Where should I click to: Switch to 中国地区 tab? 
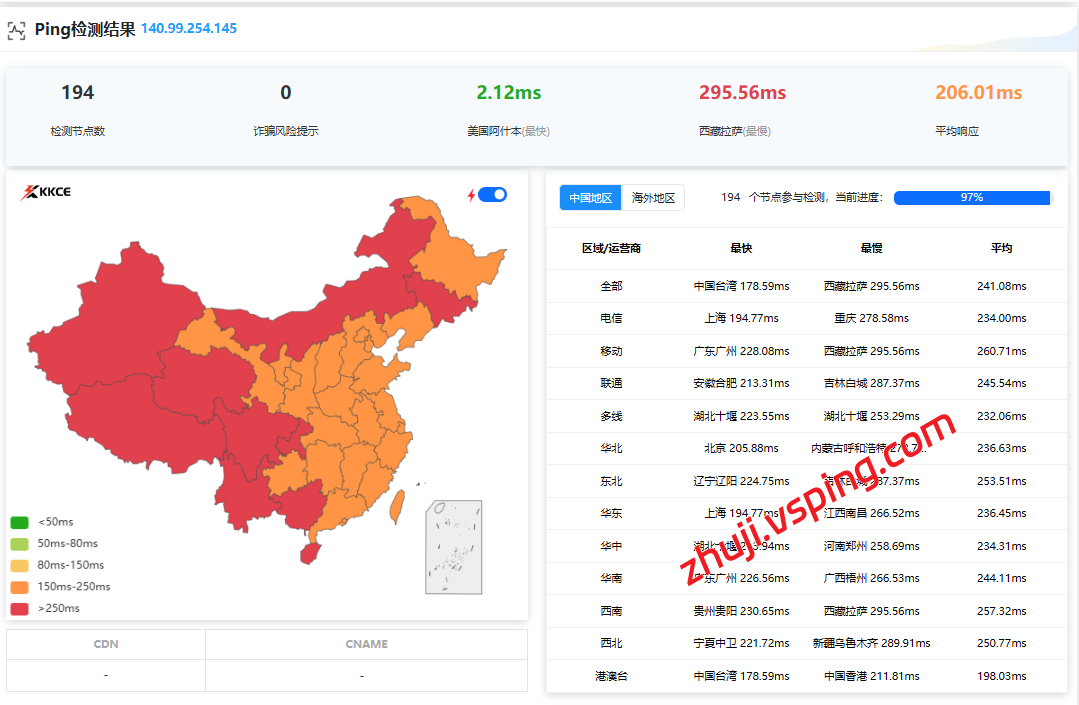pyautogui.click(x=590, y=198)
